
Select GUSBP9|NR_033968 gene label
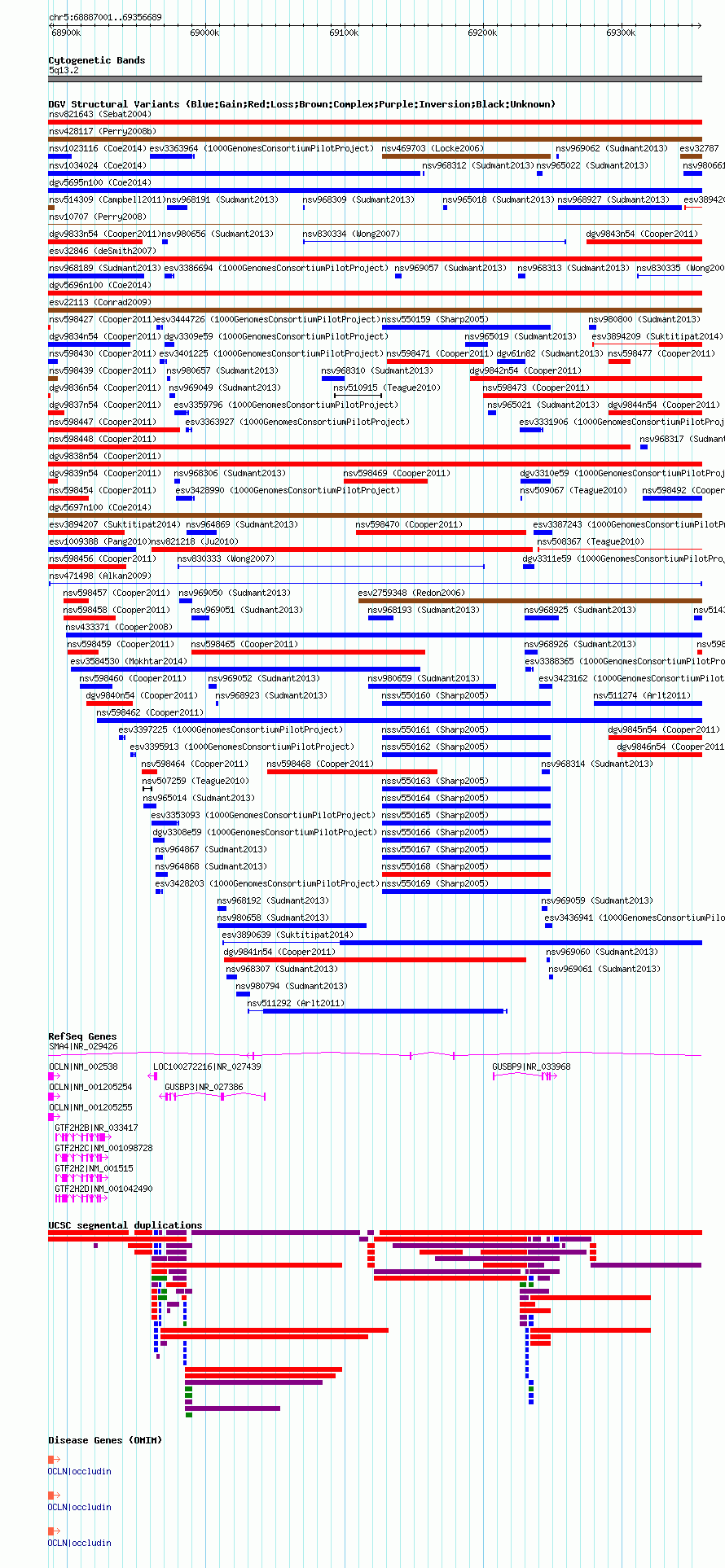tap(531, 1067)
